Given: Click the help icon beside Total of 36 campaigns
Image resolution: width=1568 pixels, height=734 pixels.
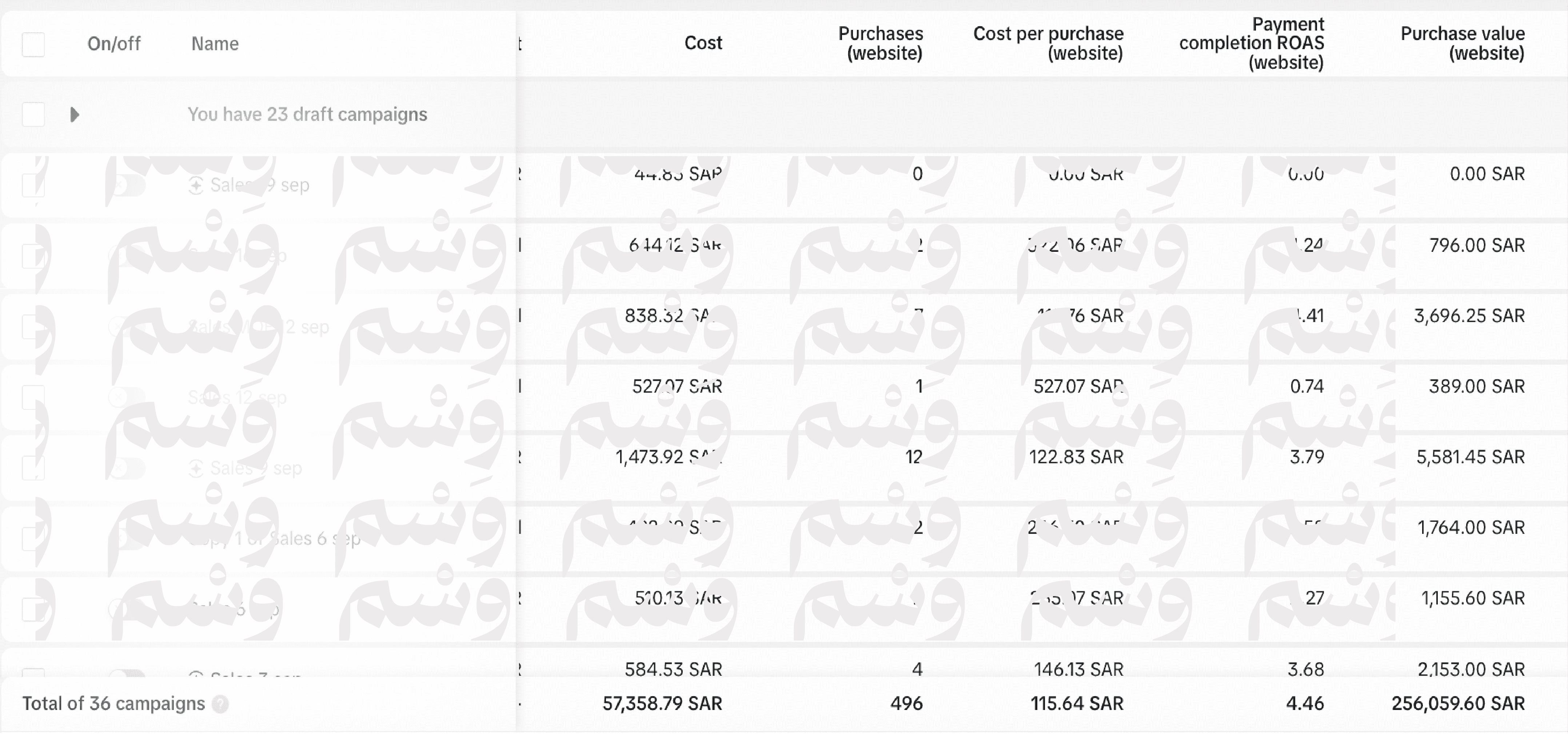Looking at the screenshot, I should click(x=220, y=704).
